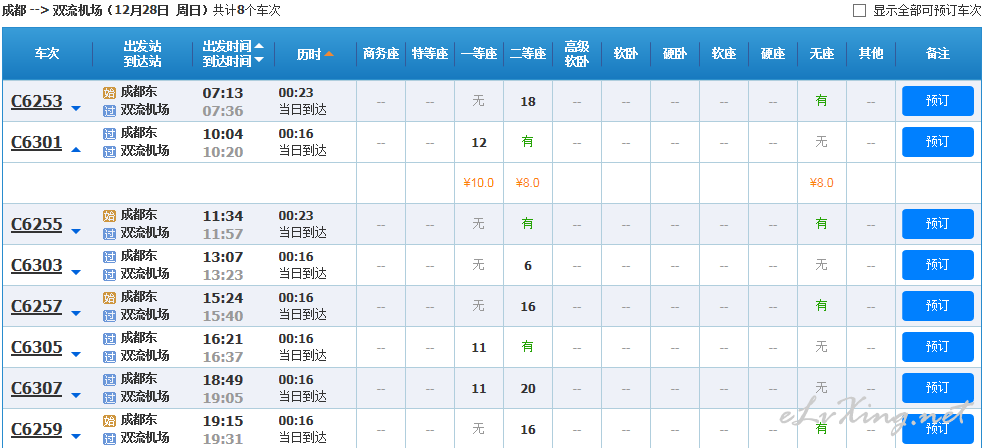Expand details arrow next to C6253
This screenshot has height=448, width=984.
76,109
